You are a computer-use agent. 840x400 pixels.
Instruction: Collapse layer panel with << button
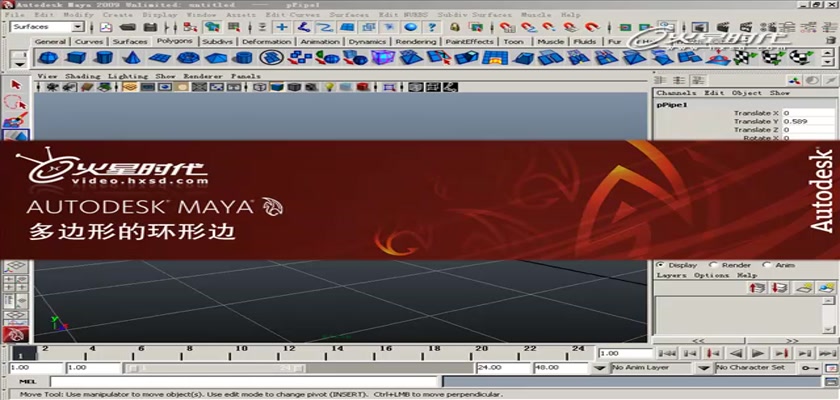point(699,341)
